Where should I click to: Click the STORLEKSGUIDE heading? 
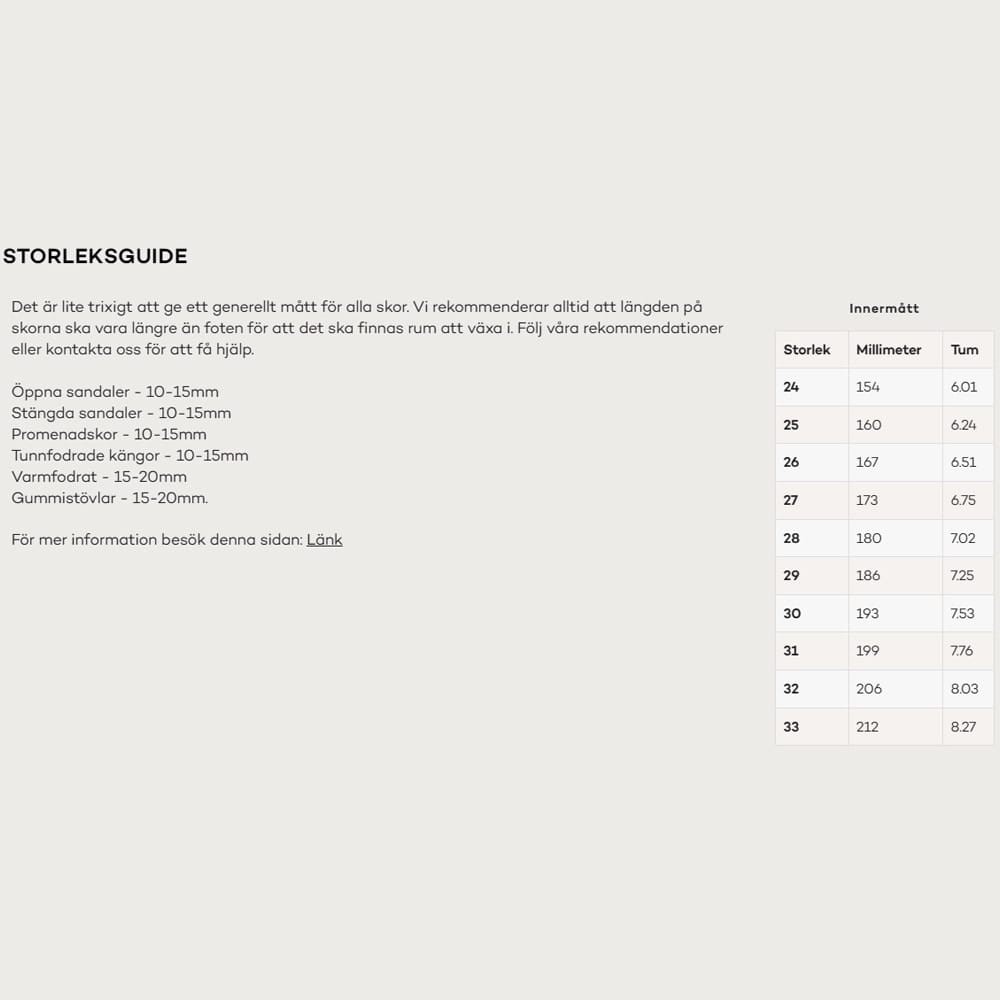[95, 256]
